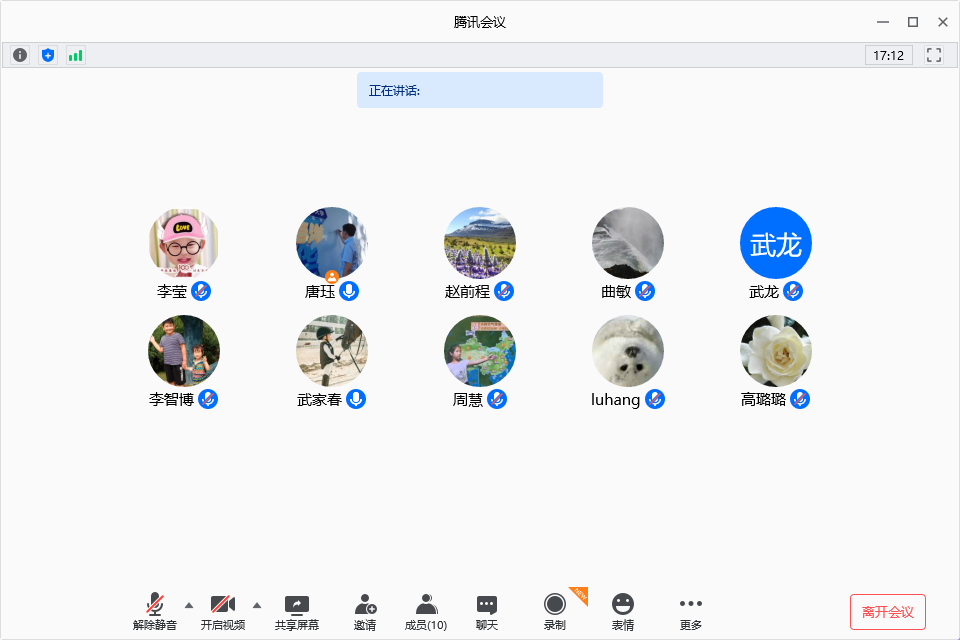The height and width of the screenshot is (640, 960).
Task: Start 录制 recording
Action: point(555,612)
